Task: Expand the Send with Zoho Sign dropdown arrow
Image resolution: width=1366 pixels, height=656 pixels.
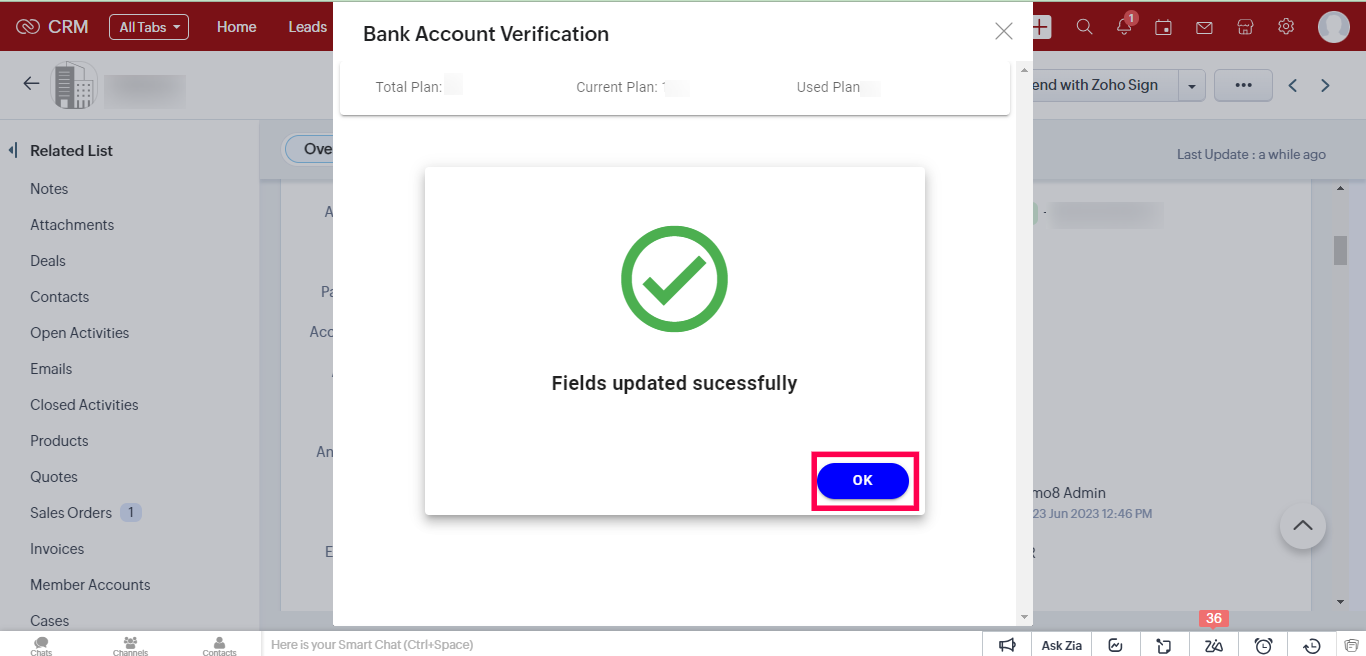Action: (1192, 86)
